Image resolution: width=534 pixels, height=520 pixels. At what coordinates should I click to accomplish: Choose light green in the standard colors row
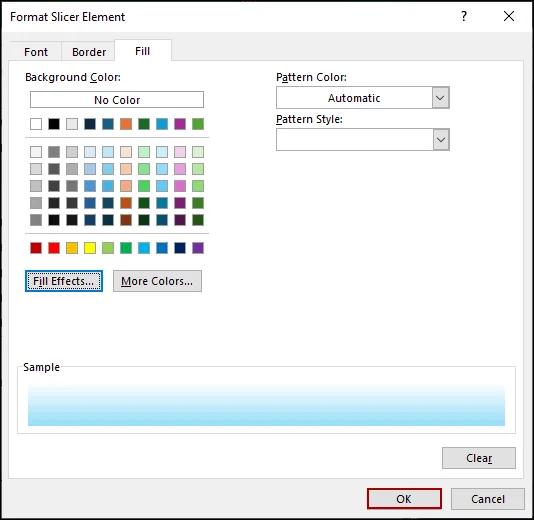(x=108, y=248)
